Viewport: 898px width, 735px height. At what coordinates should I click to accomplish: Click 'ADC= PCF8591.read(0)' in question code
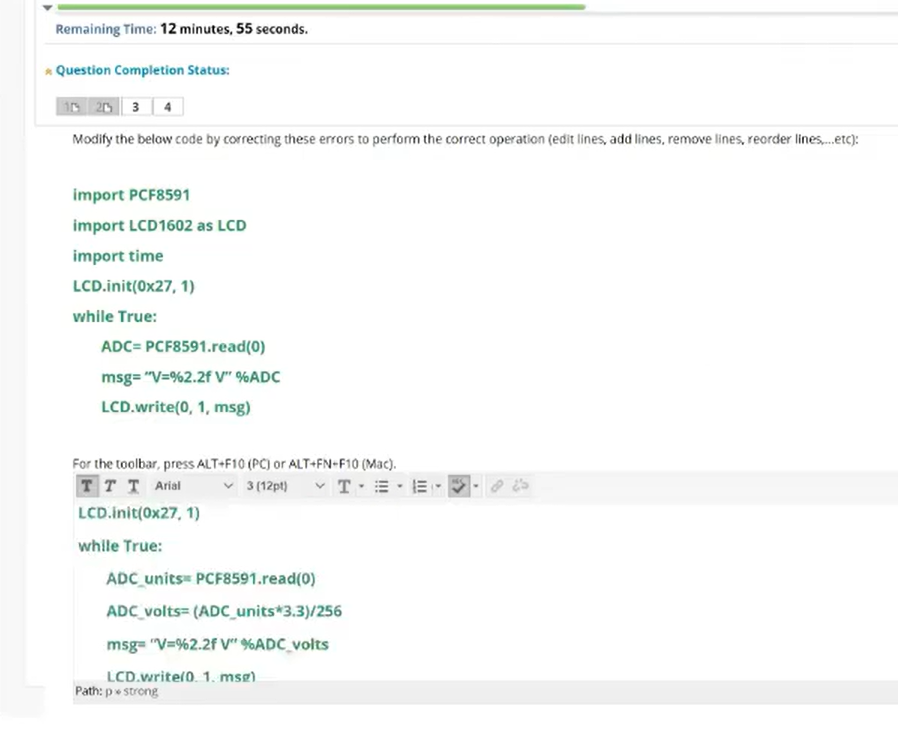(x=183, y=347)
